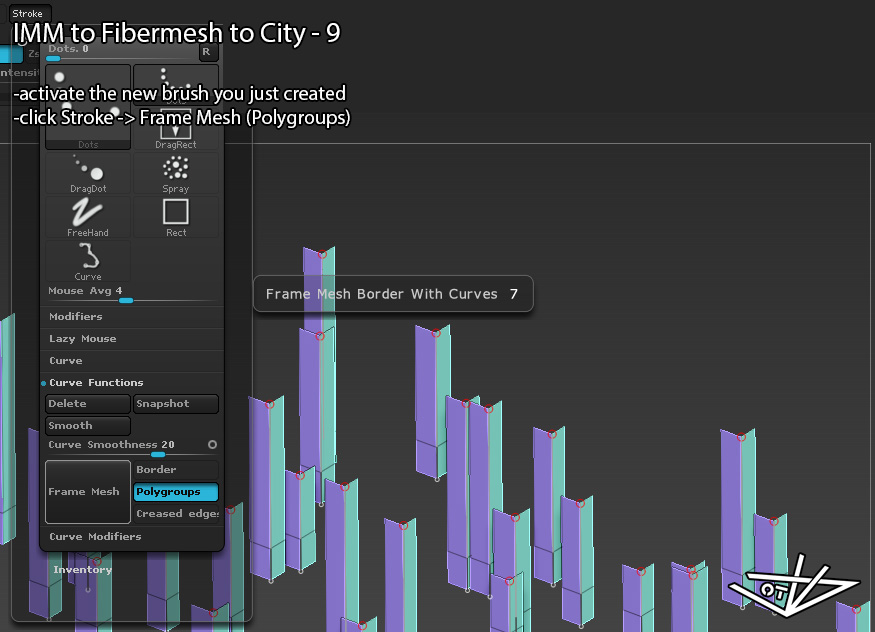
Task: Expand the Inventory section
Action: pyautogui.click(x=83, y=570)
